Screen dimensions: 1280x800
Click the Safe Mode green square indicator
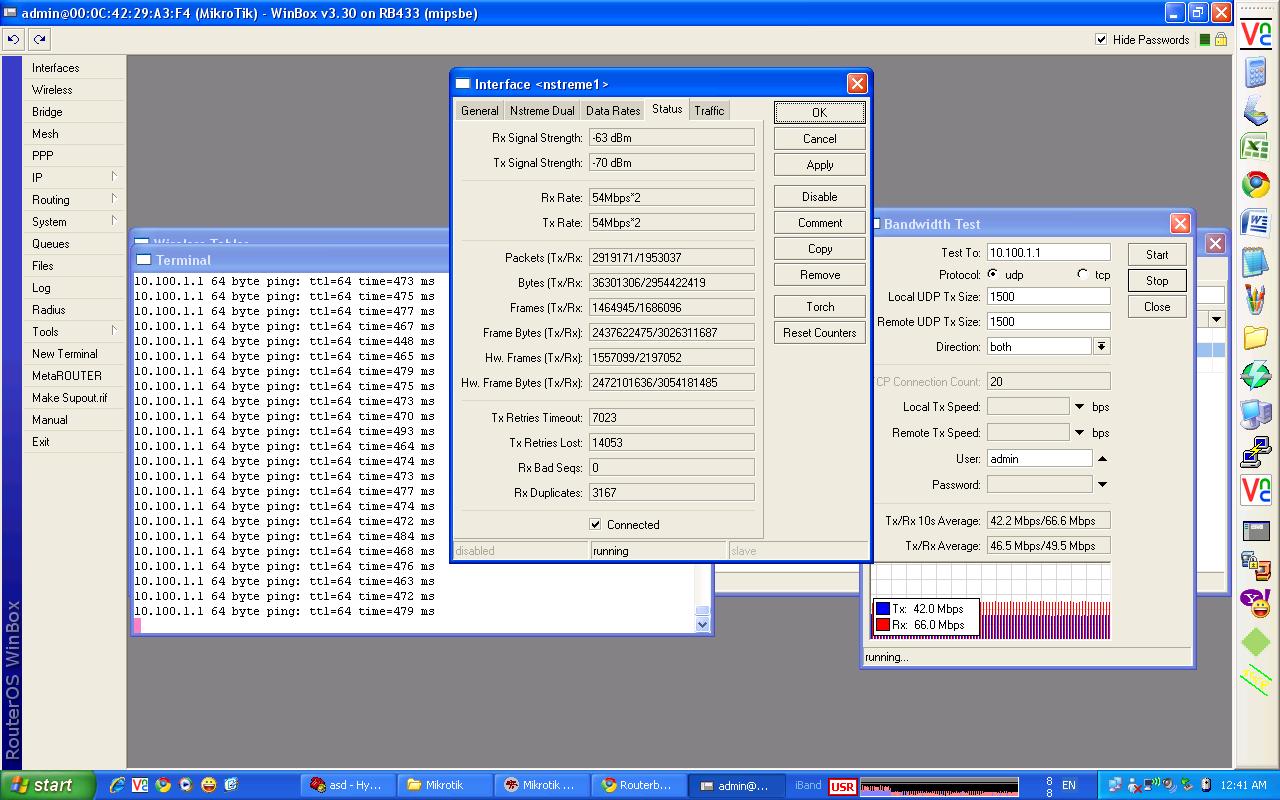[x=1205, y=40]
